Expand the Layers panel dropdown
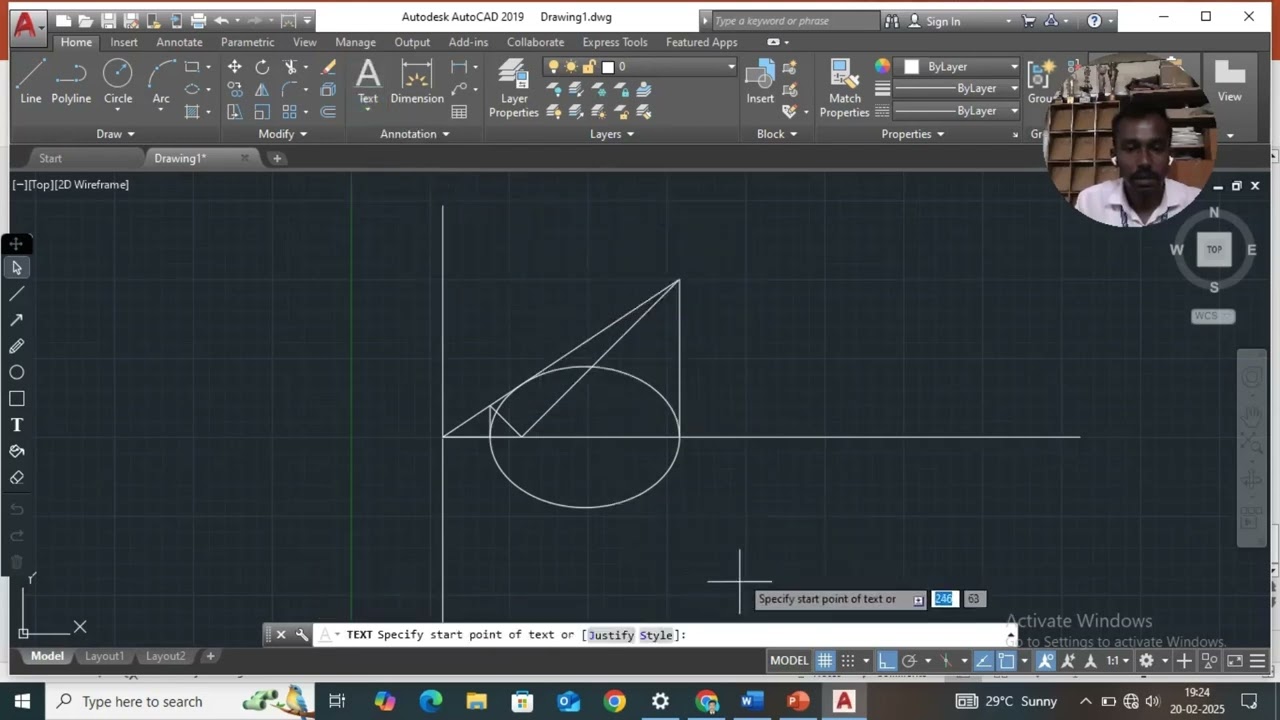Image resolution: width=1280 pixels, height=720 pixels. pyautogui.click(x=612, y=134)
